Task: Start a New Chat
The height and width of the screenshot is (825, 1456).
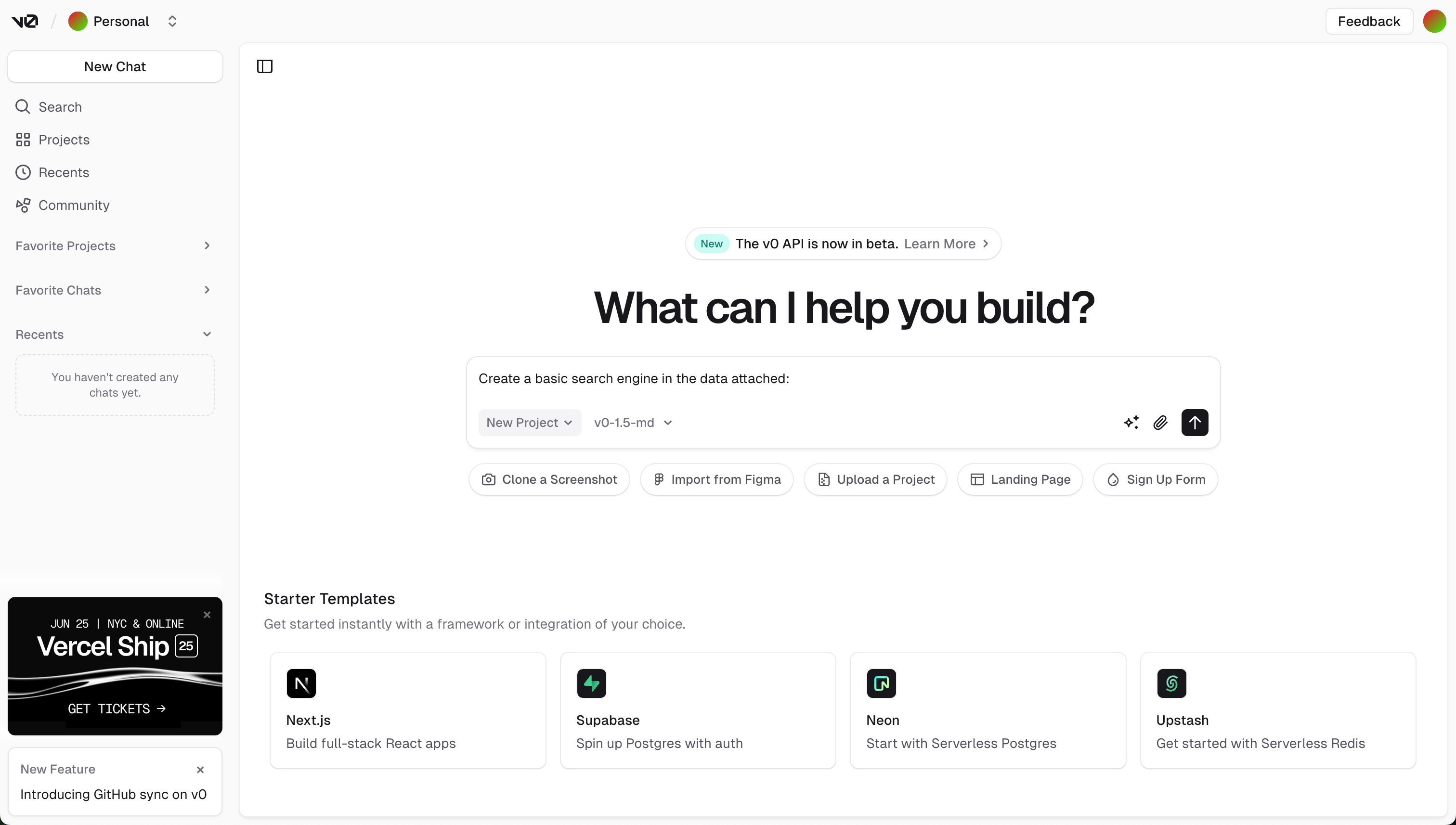Action: coord(115,66)
